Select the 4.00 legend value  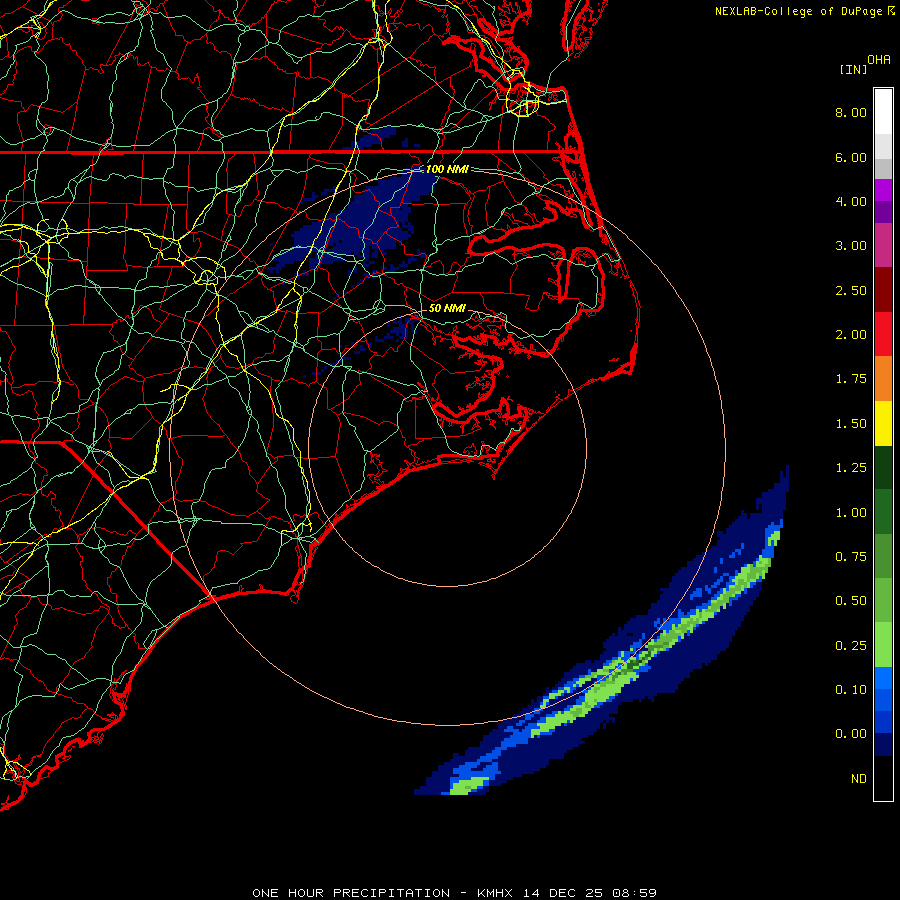click(851, 201)
